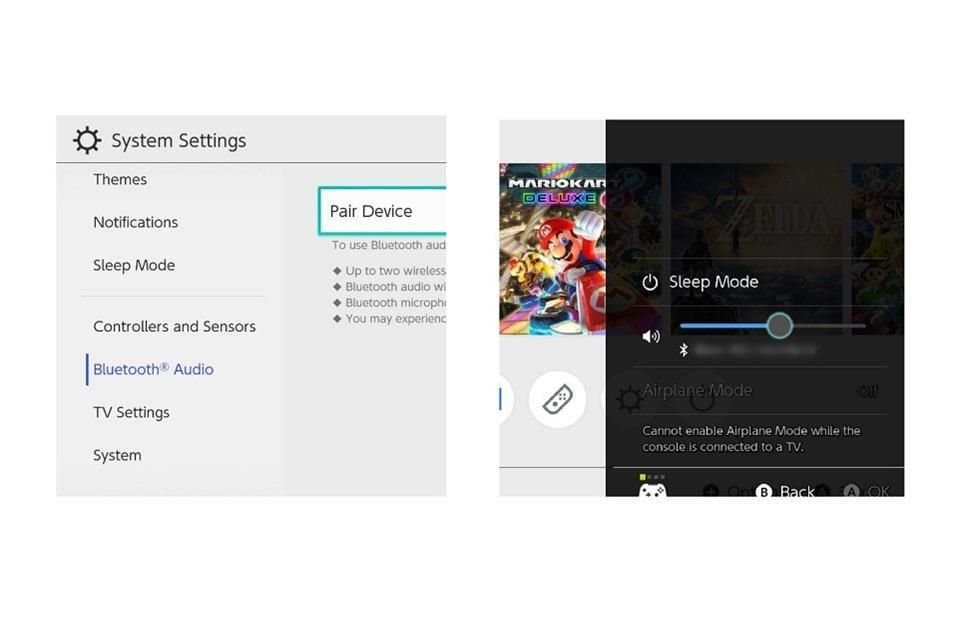The image size is (960, 640).
Task: Click the 'Cannot enable Airplane Mode' message
Action: point(751,439)
